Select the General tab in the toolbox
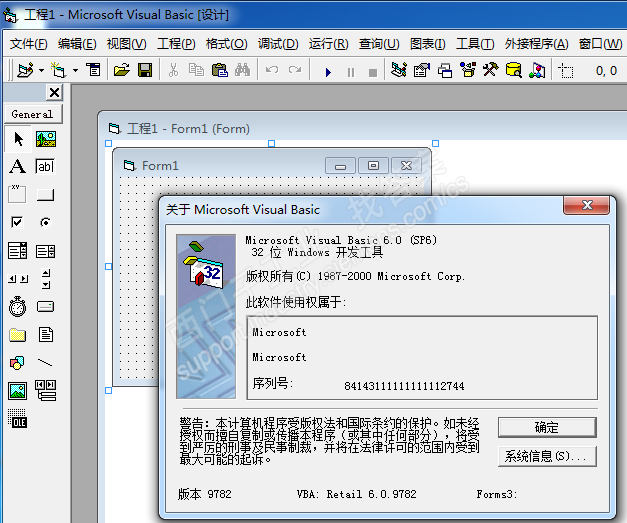This screenshot has width=627, height=523. click(33, 114)
